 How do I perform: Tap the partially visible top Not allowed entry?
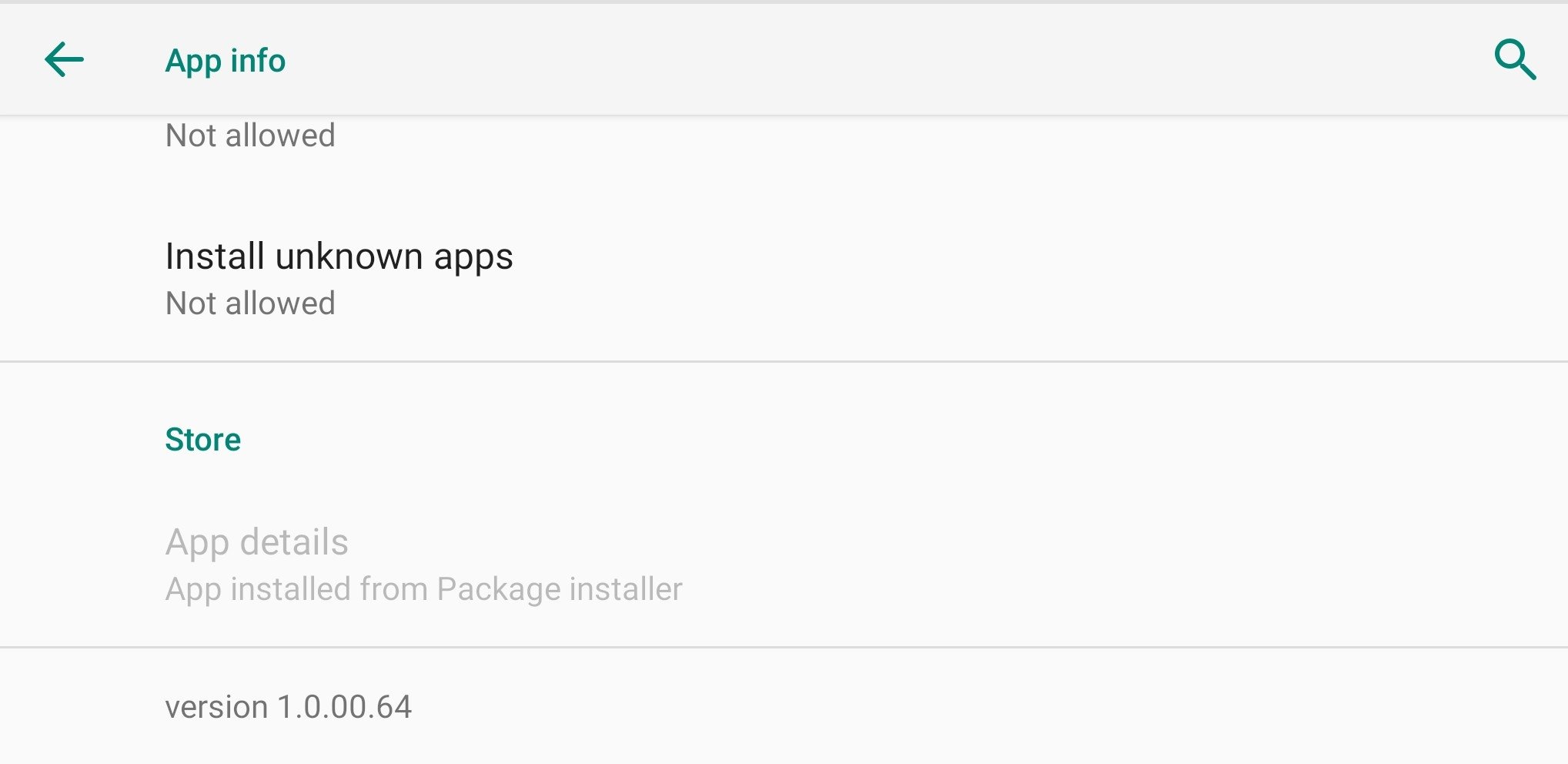click(x=250, y=136)
